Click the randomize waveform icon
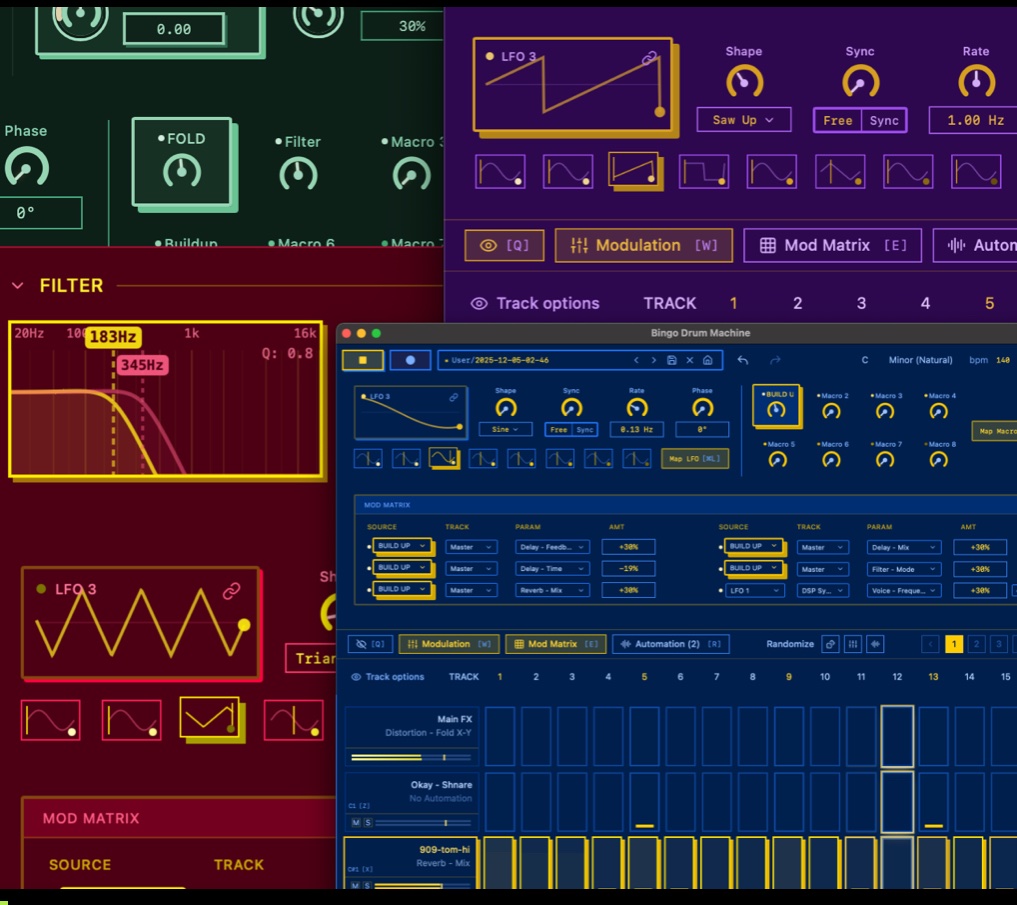 click(x=876, y=644)
